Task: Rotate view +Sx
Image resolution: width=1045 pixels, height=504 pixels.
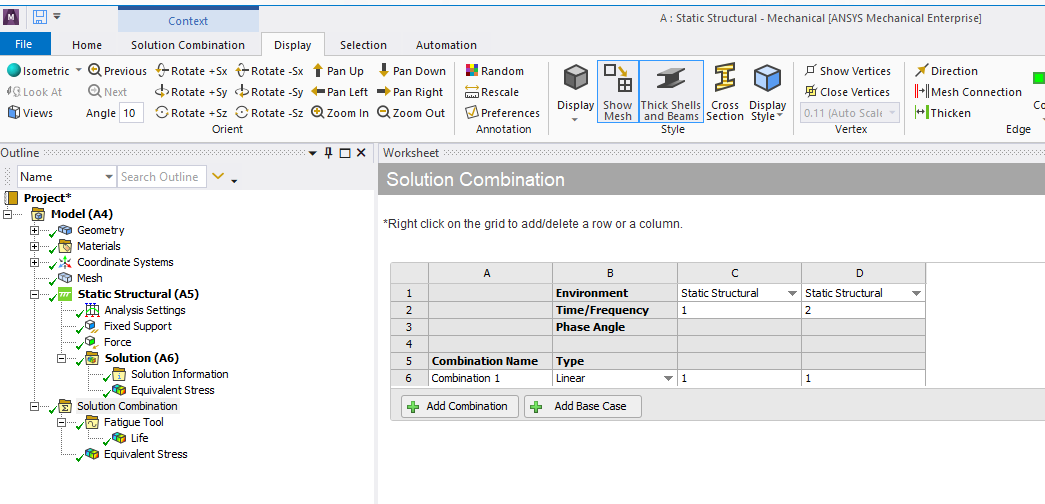Action: (x=191, y=71)
